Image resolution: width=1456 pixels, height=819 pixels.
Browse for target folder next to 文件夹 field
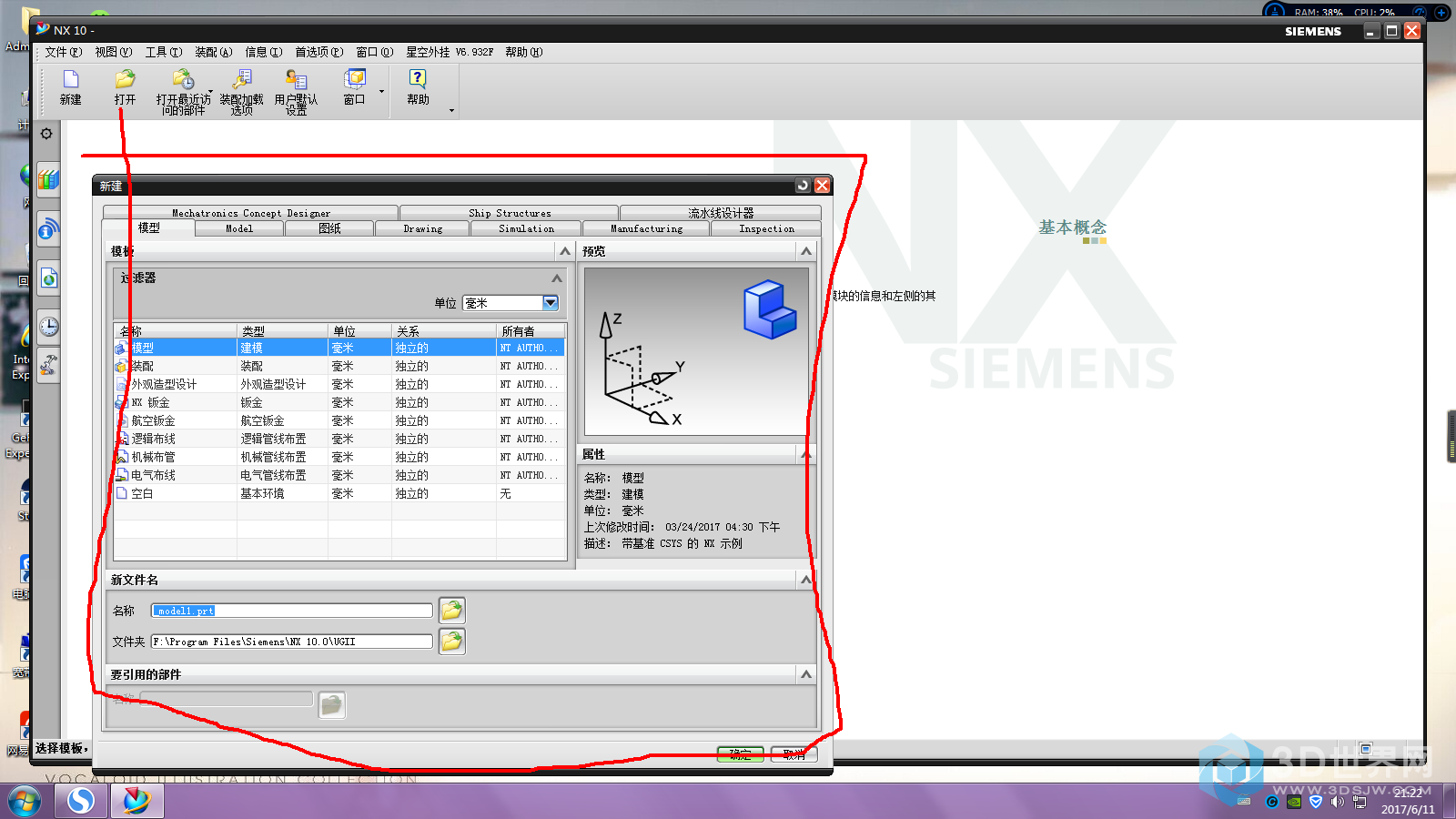click(451, 642)
